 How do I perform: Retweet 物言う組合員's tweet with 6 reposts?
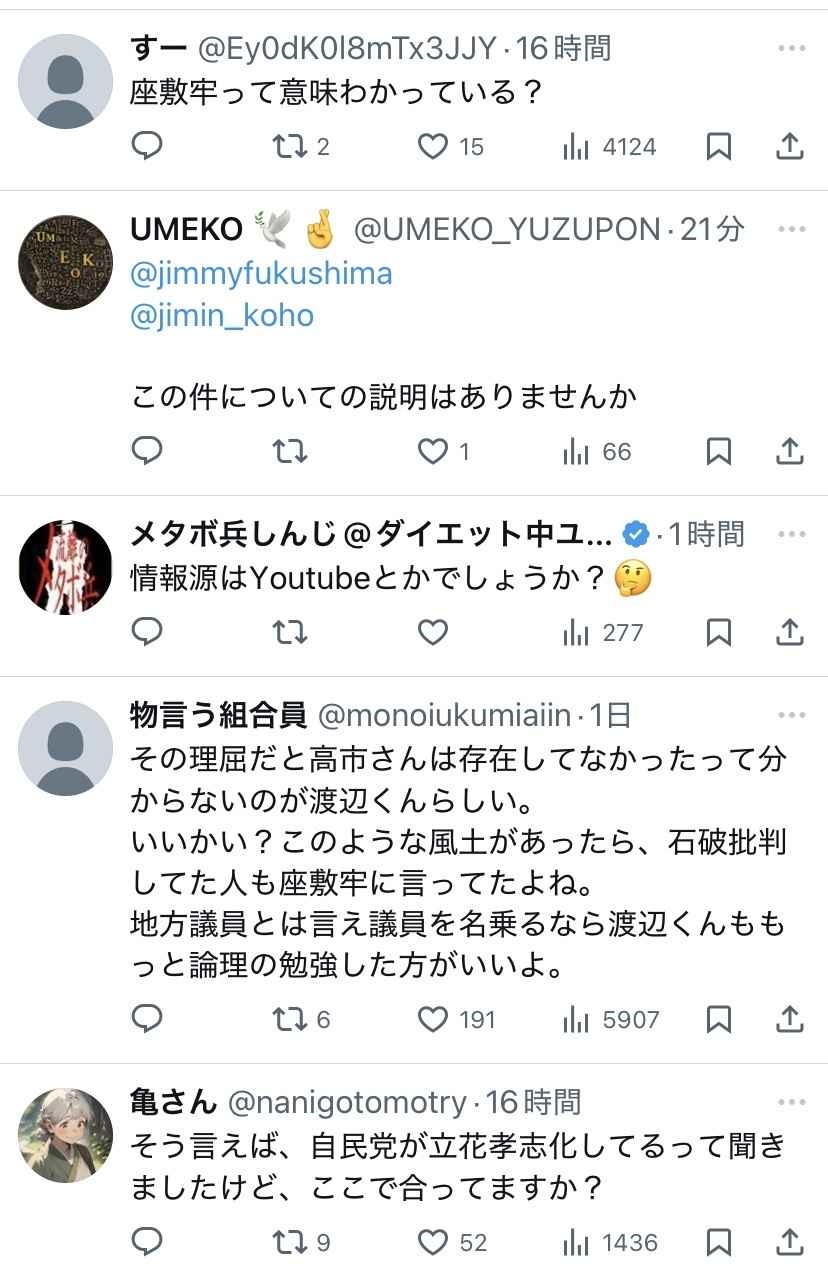pyautogui.click(x=290, y=1019)
